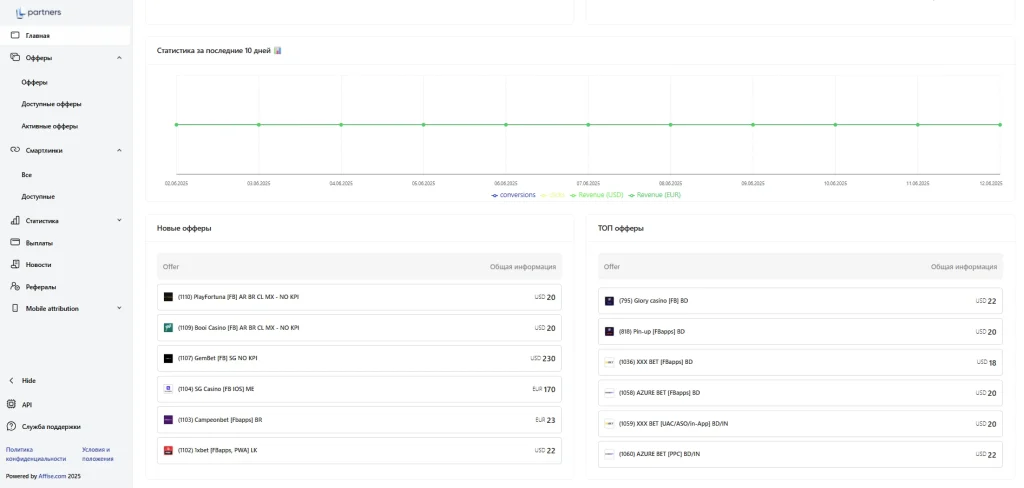Click the Glory casino offer logo
Screen dimensions: 1024x488
pyautogui.click(x=609, y=301)
